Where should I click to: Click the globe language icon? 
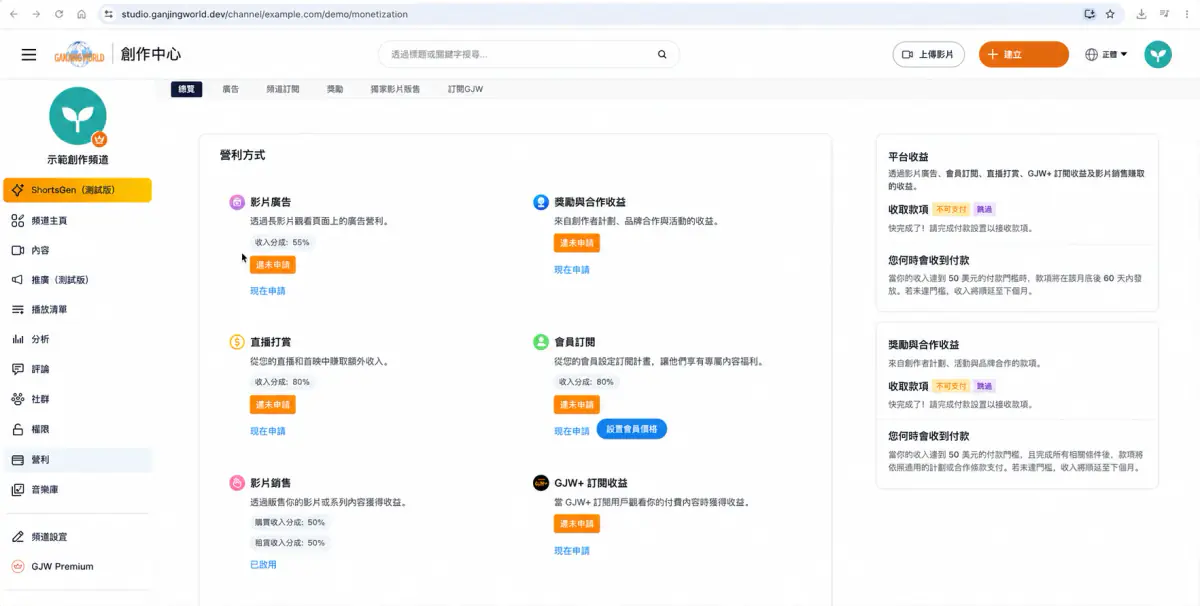[1091, 55]
